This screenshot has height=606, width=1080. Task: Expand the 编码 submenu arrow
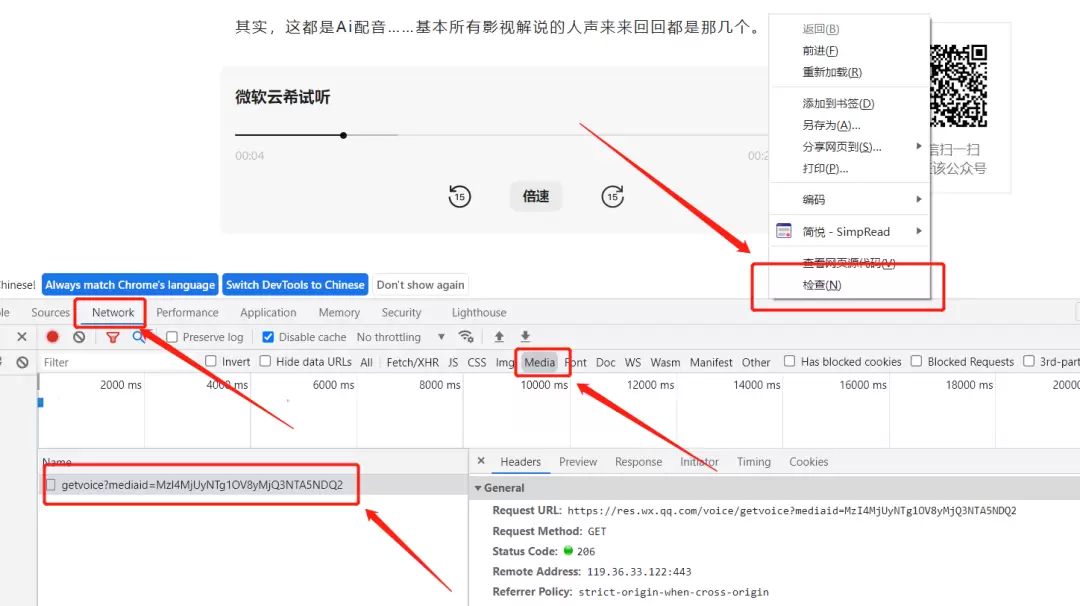pyautogui.click(x=919, y=199)
